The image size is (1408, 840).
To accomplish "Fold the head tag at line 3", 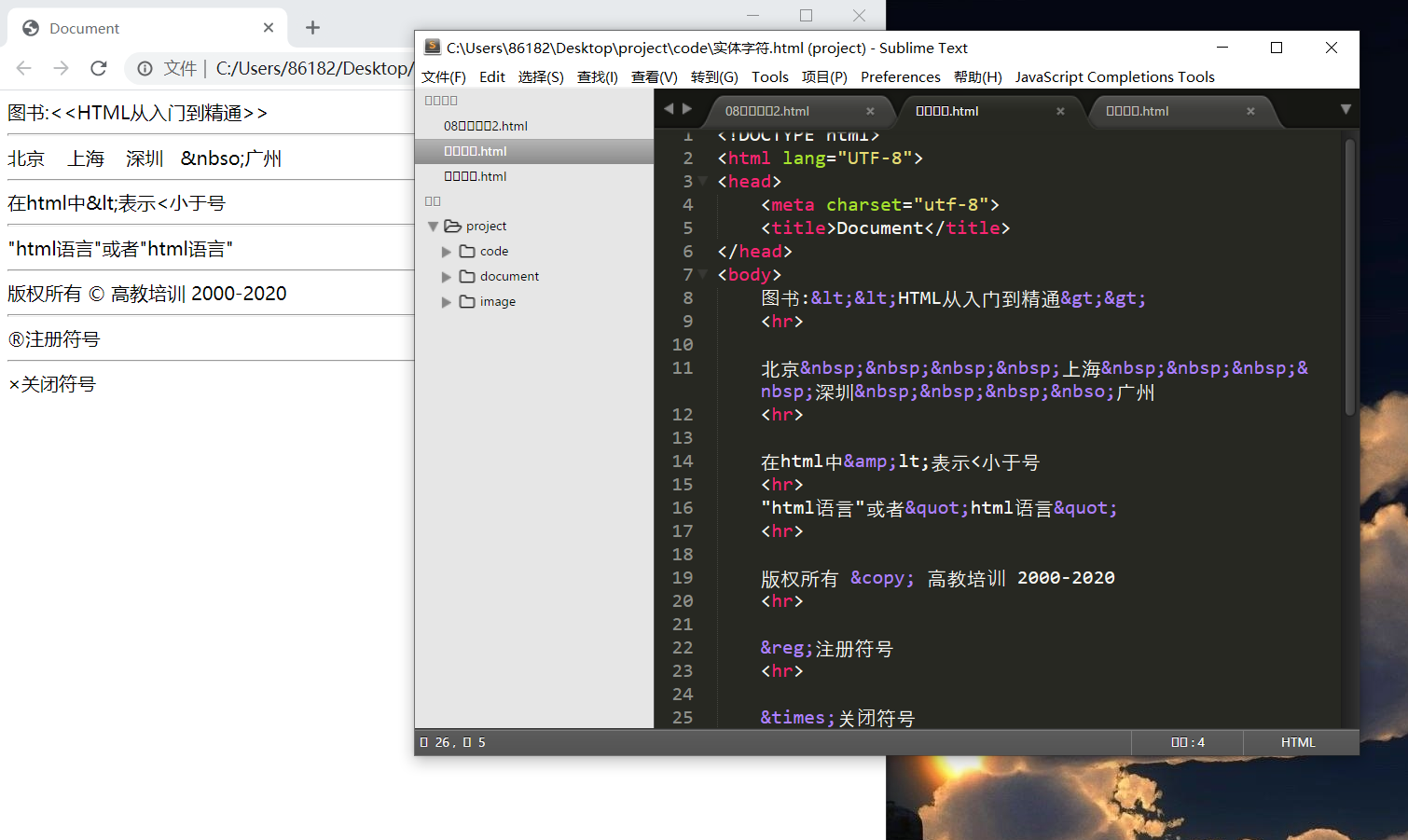I will tap(702, 182).
